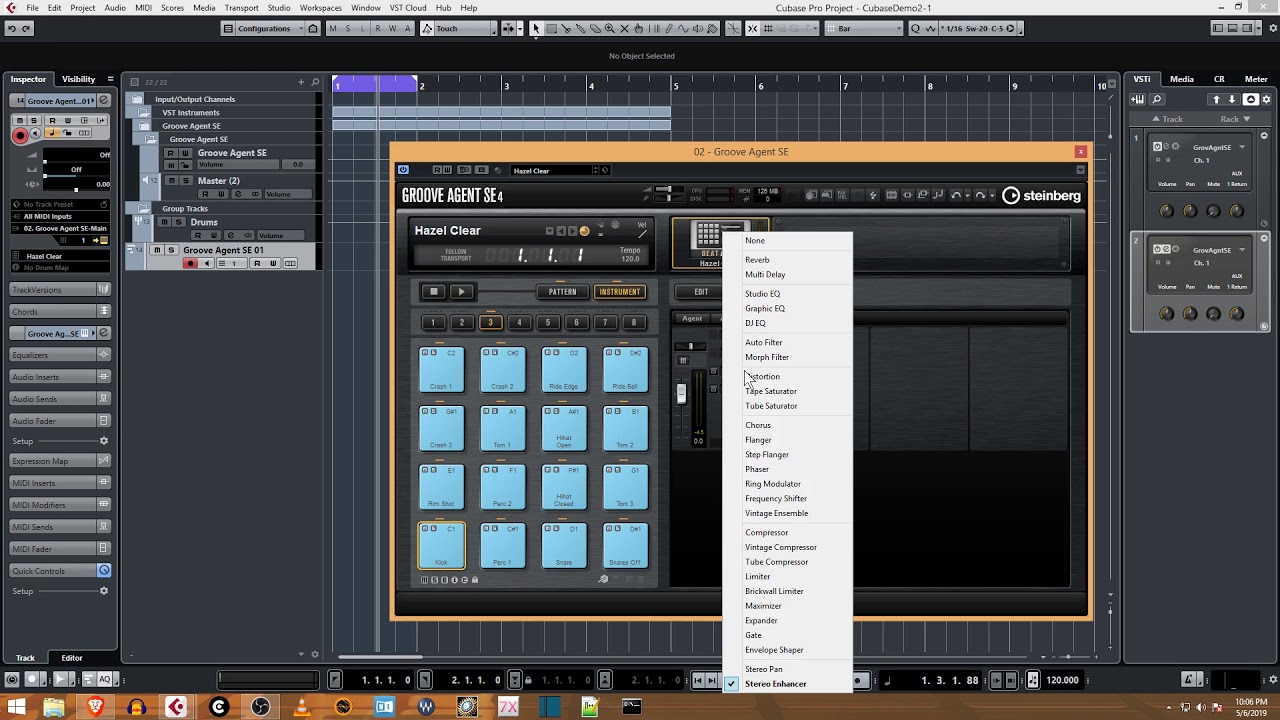Click record enable on Groove Agent SE 01 track
Screen dimensions: 1280x720
191,264
